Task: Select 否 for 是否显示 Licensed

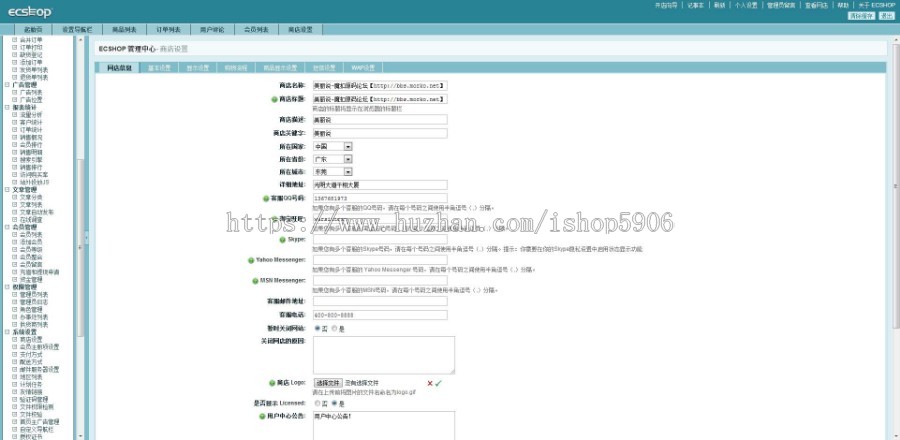Action: point(317,403)
